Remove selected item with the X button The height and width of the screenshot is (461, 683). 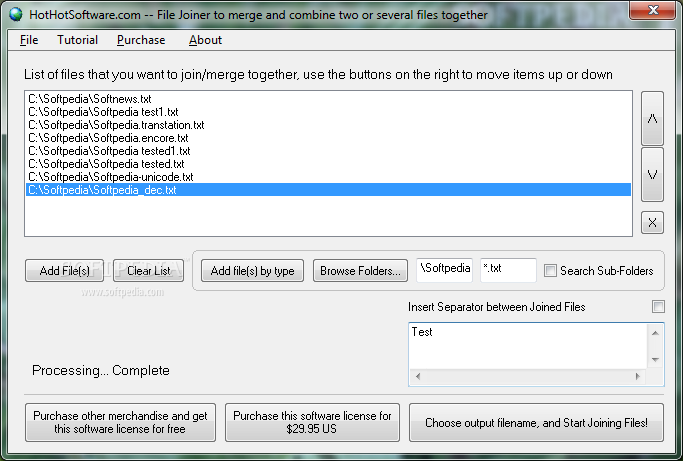click(x=652, y=223)
